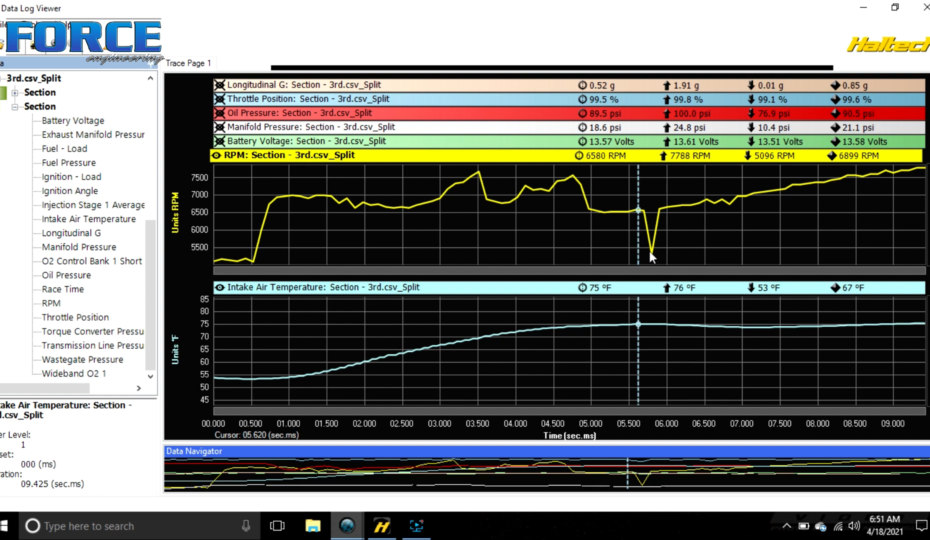Select Ignition - Load channel
Screen dimensions: 930x540
72,177
